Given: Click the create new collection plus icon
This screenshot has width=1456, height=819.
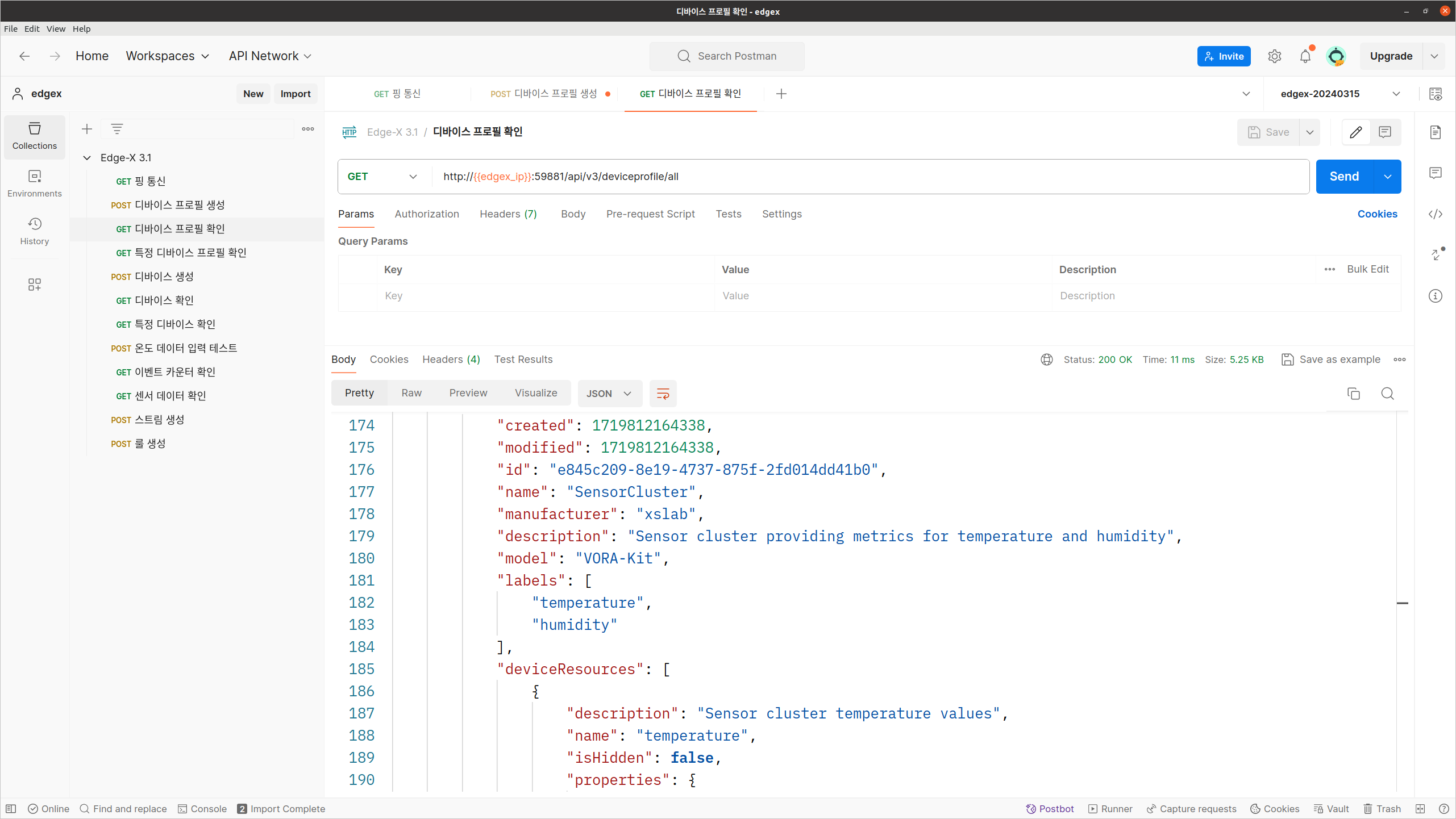Looking at the screenshot, I should pyautogui.click(x=87, y=129).
